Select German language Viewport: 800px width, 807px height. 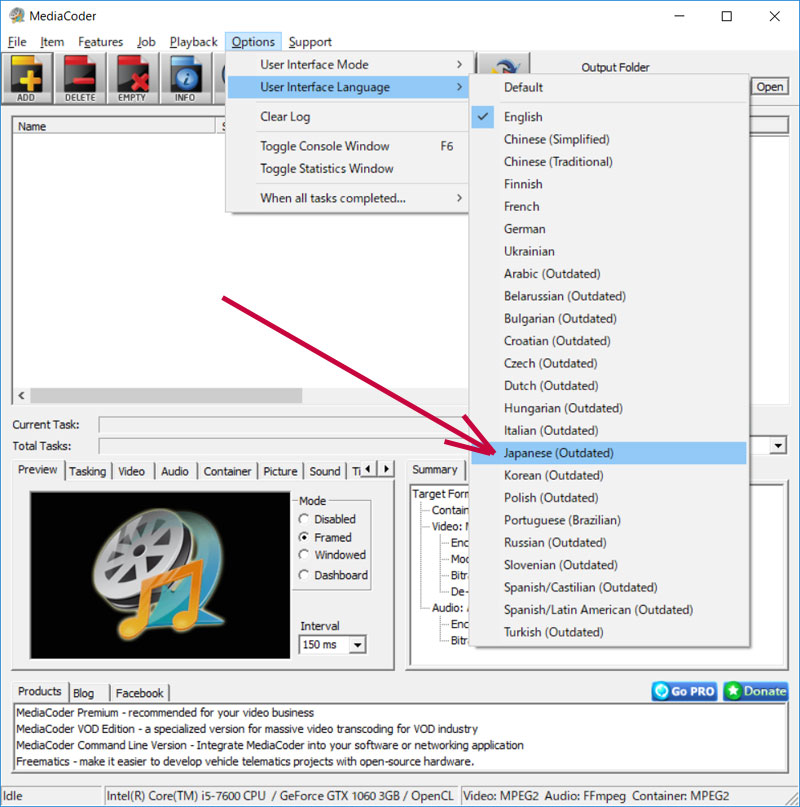608,229
